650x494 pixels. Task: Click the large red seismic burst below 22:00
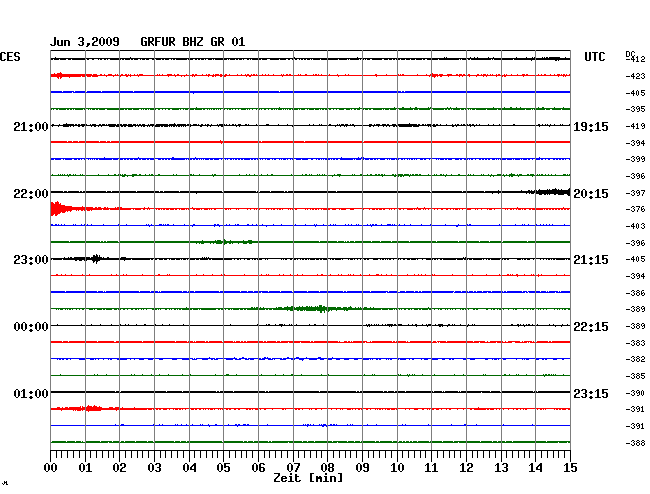click(60, 208)
